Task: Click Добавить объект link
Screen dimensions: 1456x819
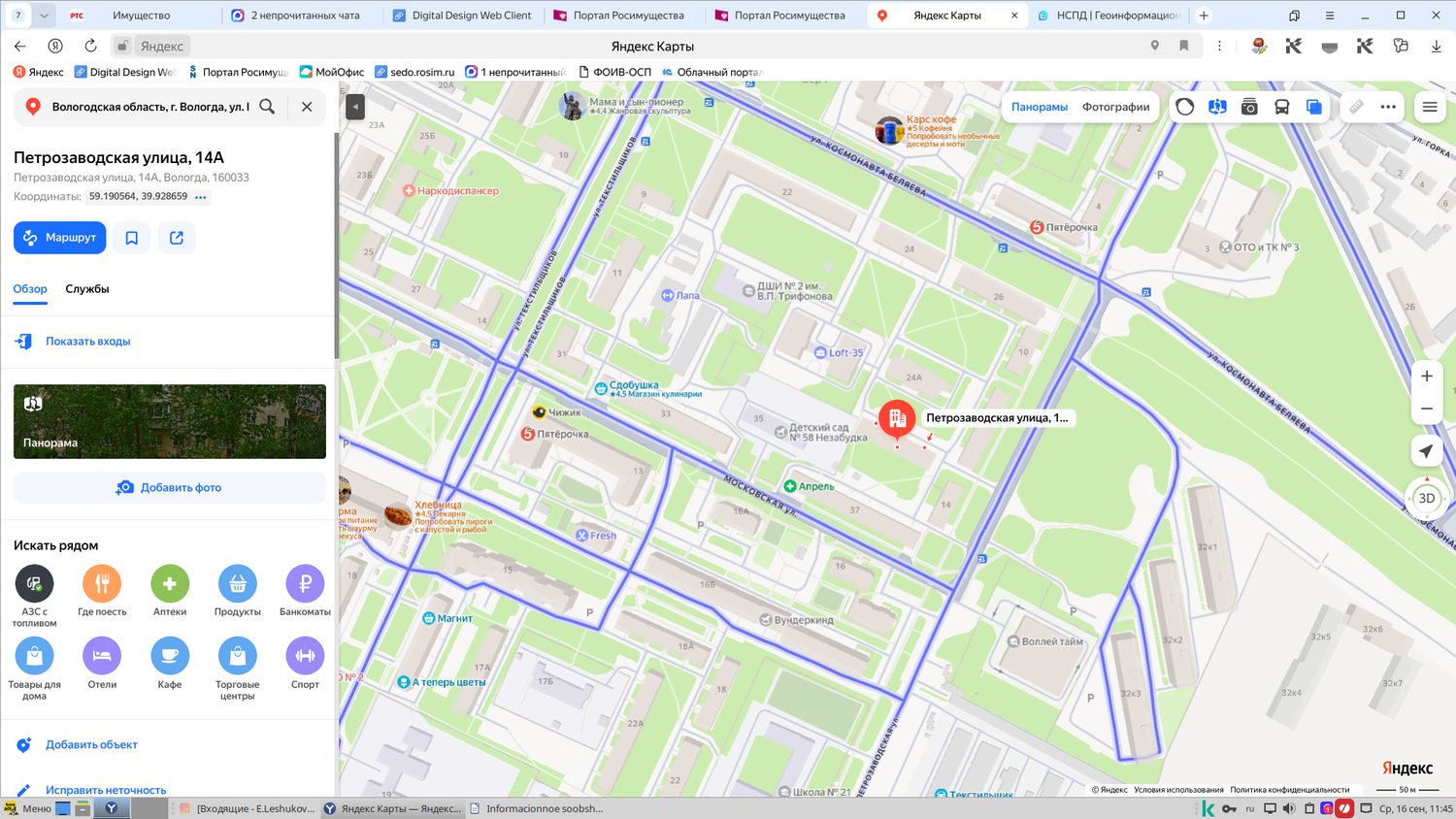Action: tap(91, 745)
